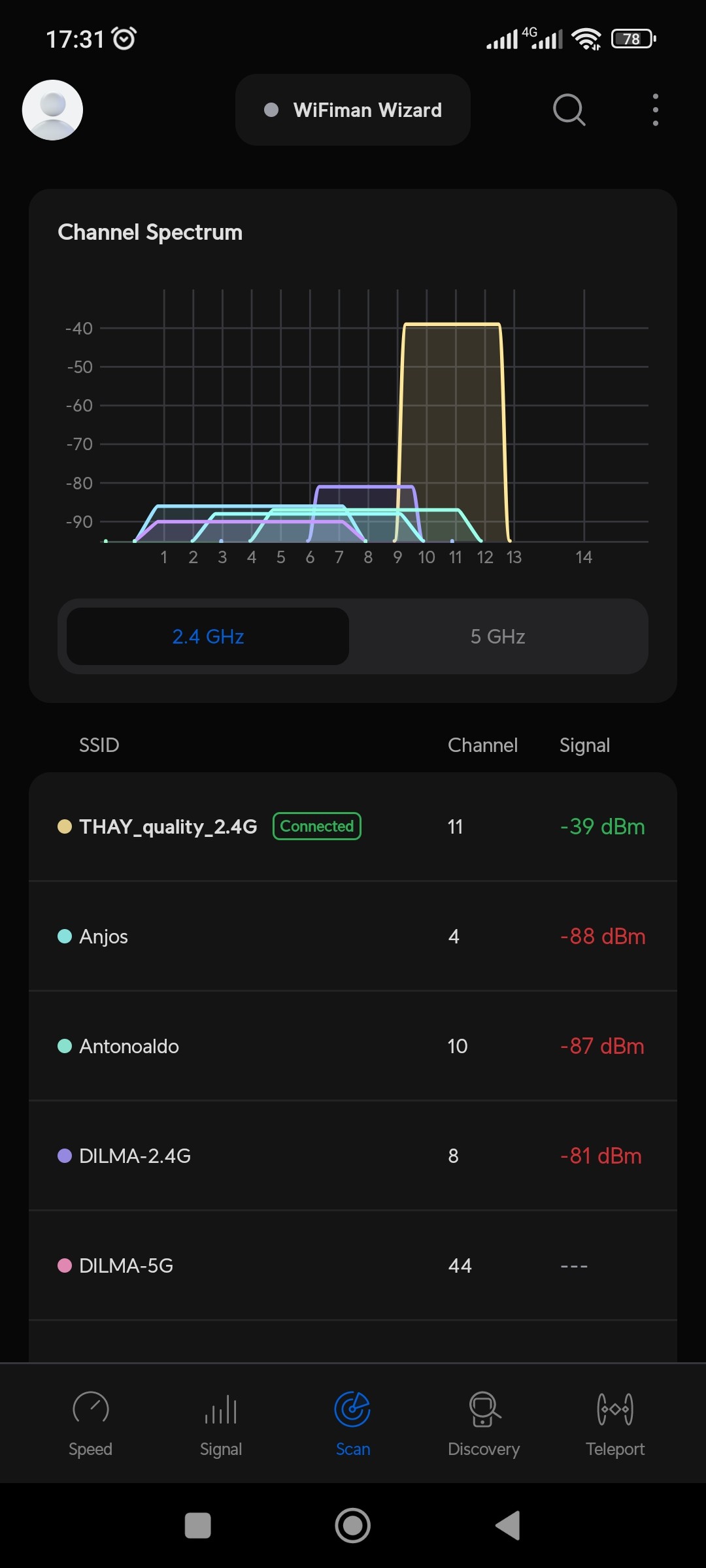Tap the Scan radar icon

[x=352, y=1410]
